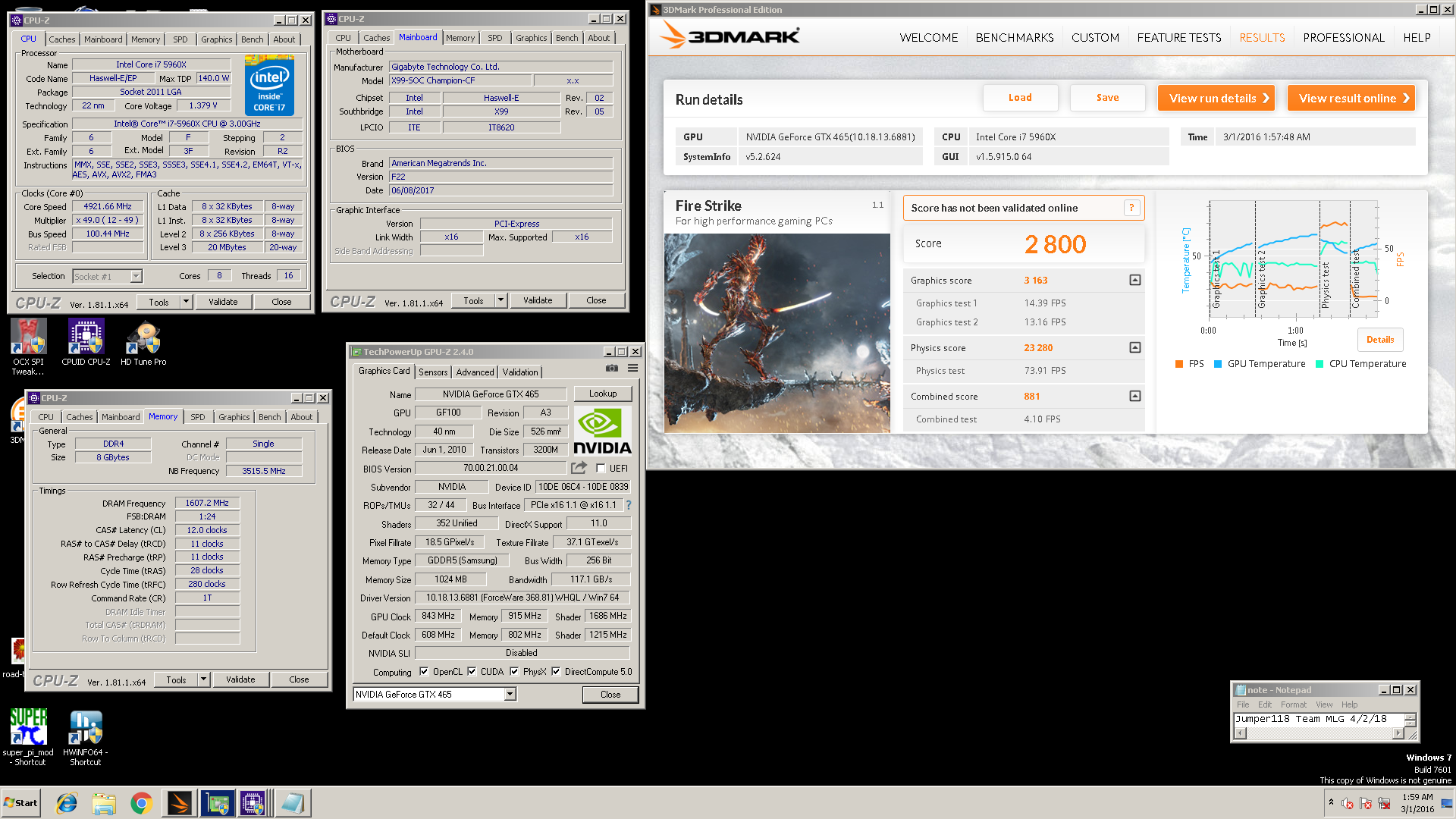Open the Validation tab in GPU-Z

[520, 372]
